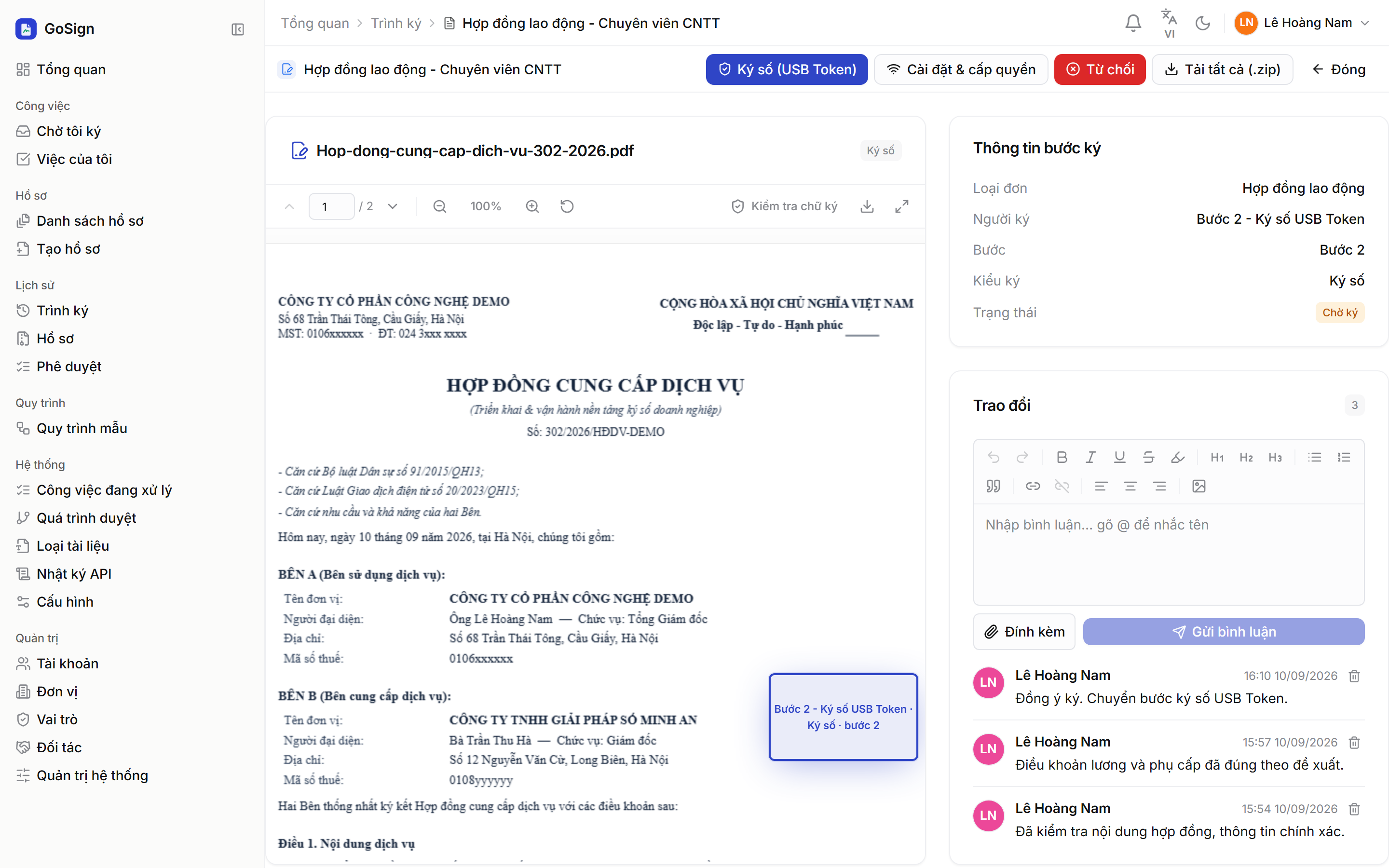Image resolution: width=1389 pixels, height=868 pixels.
Task: Insert image in comment editor
Action: (x=1198, y=486)
